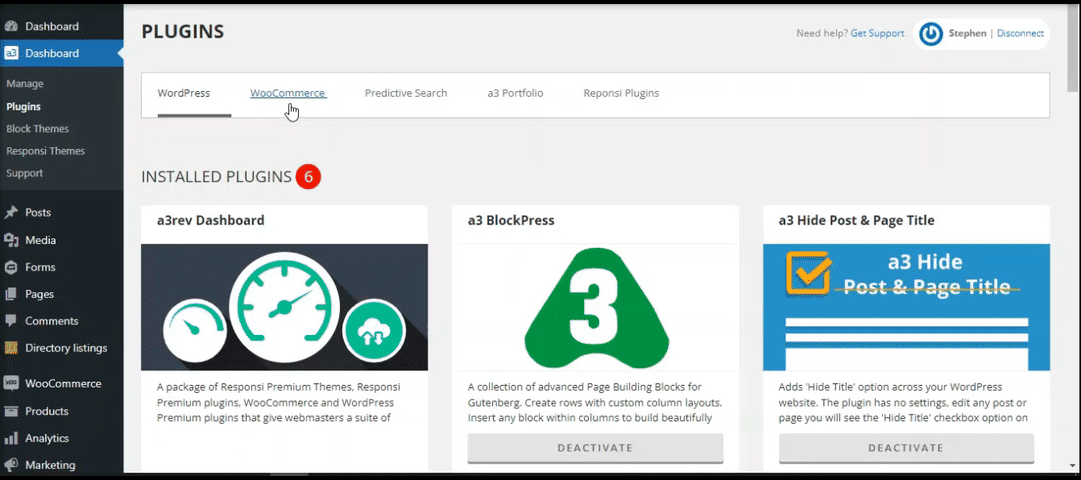Click the Products box icon

click(x=10, y=411)
